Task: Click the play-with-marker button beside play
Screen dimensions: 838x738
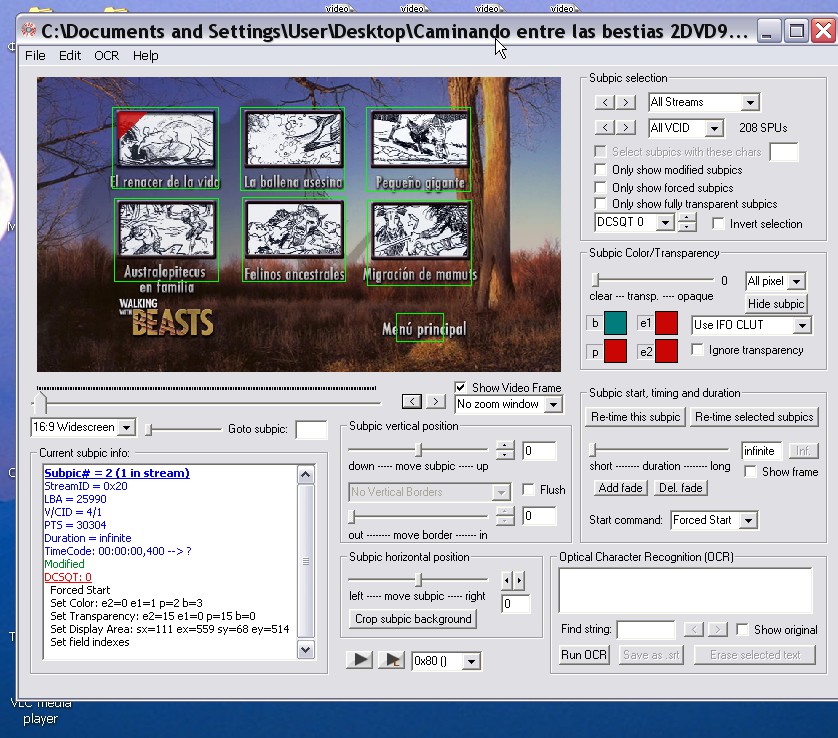Action: [x=391, y=660]
